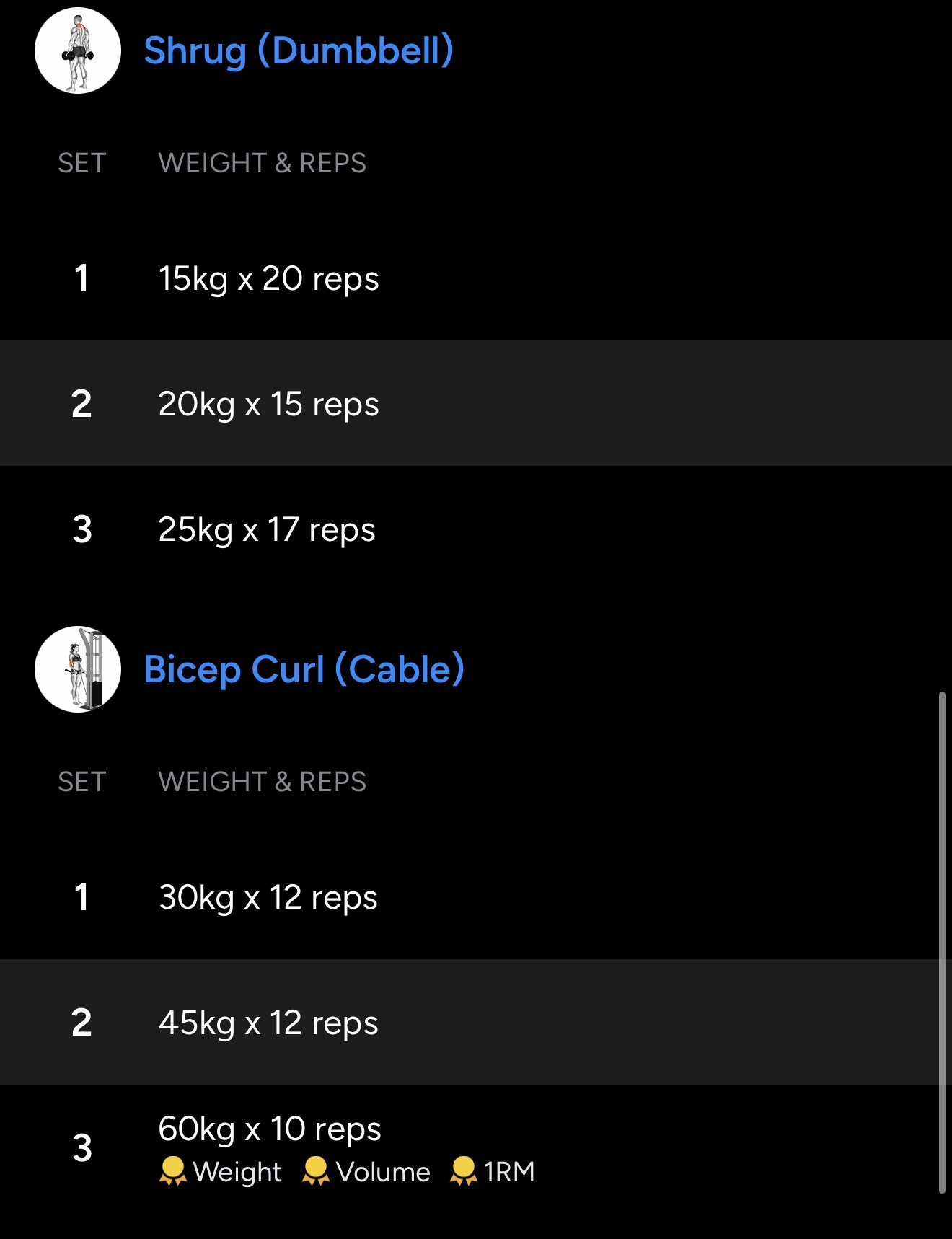Open the Shrug (Dumbbell) exercise link

[x=299, y=50]
